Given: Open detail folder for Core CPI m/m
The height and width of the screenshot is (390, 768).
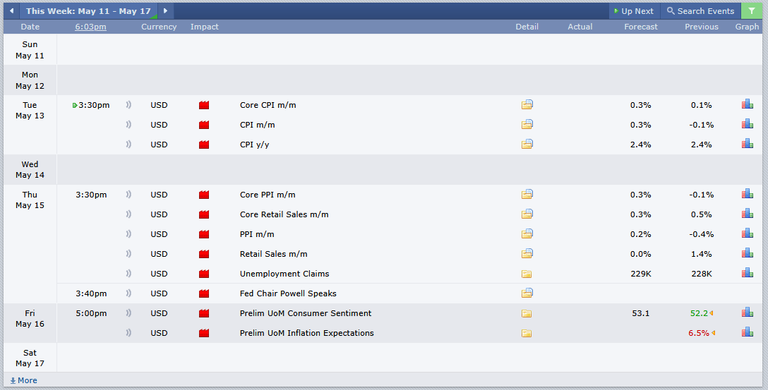Looking at the screenshot, I should pos(527,104).
